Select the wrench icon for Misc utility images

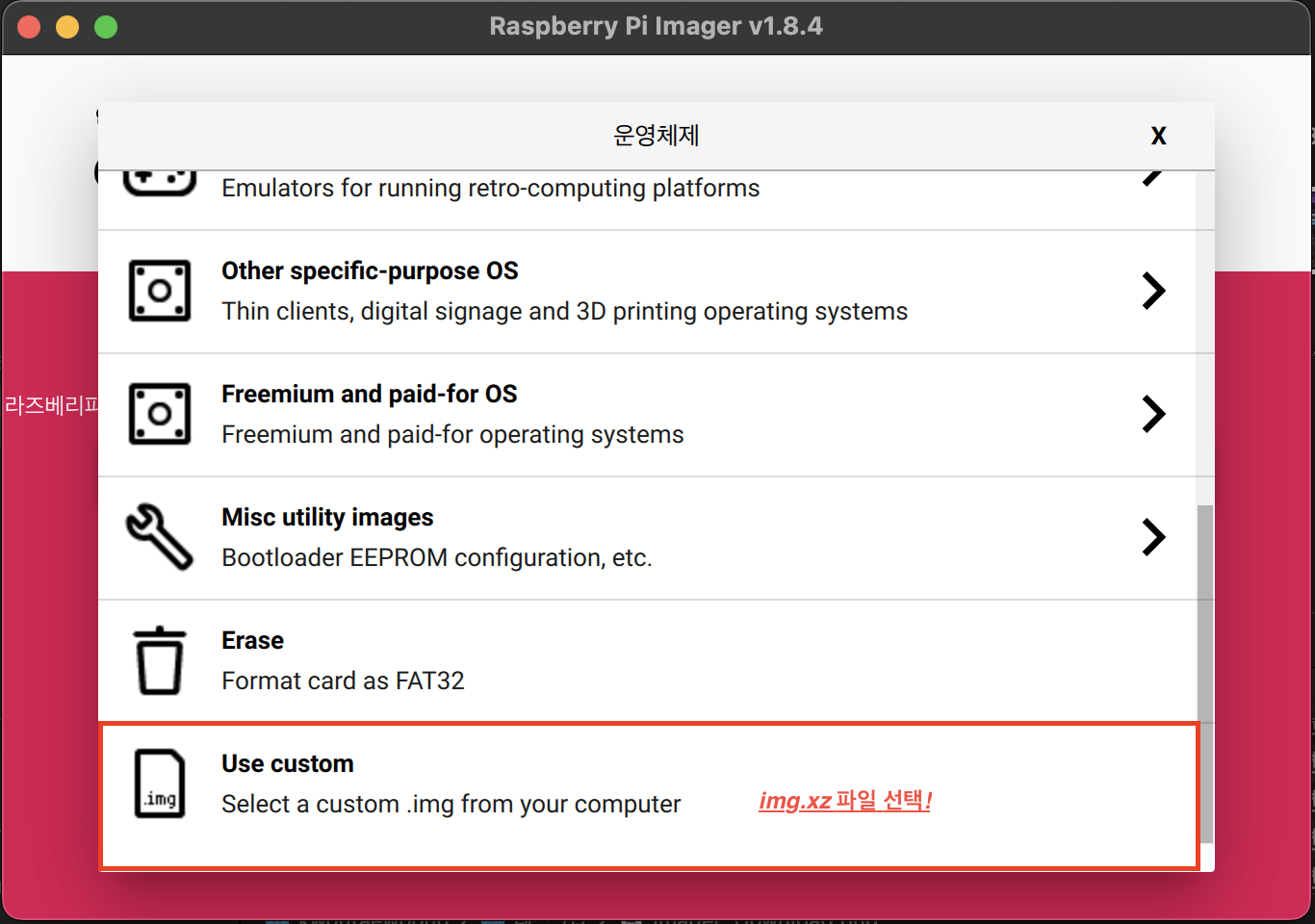(x=160, y=537)
